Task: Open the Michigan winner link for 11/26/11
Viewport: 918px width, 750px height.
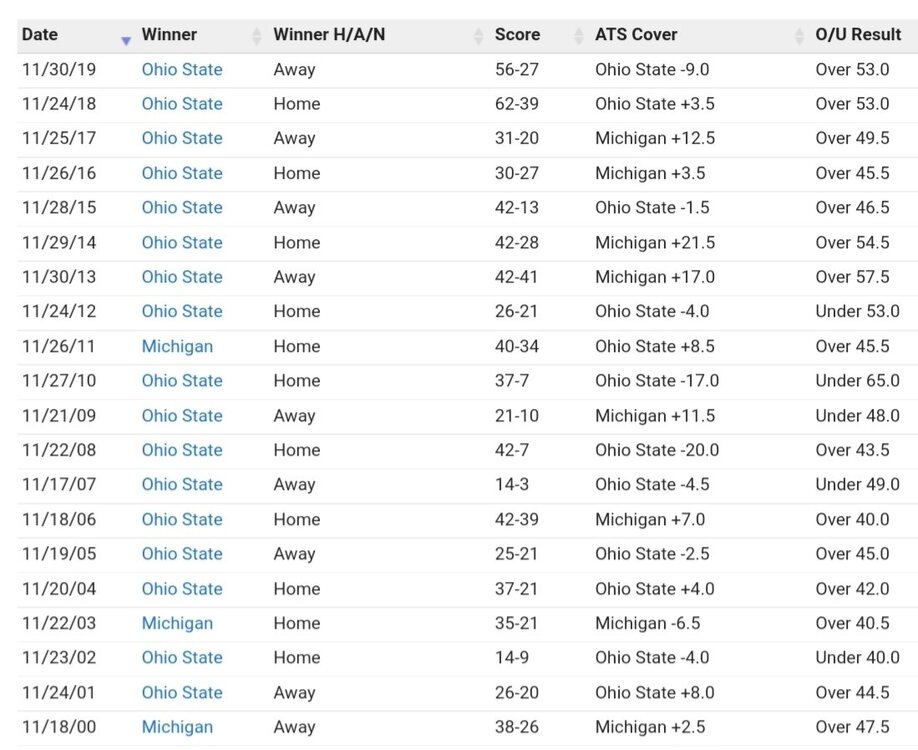Action: [177, 346]
